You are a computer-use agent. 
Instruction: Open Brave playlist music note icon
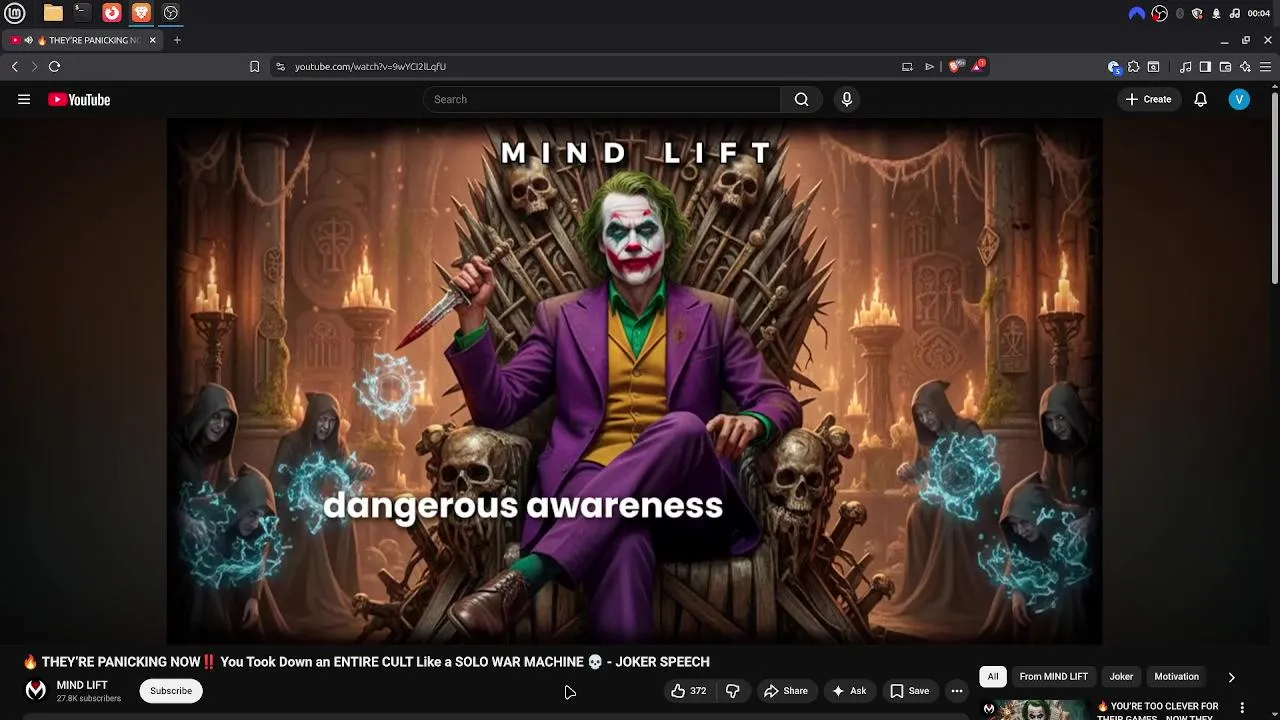tap(1185, 67)
